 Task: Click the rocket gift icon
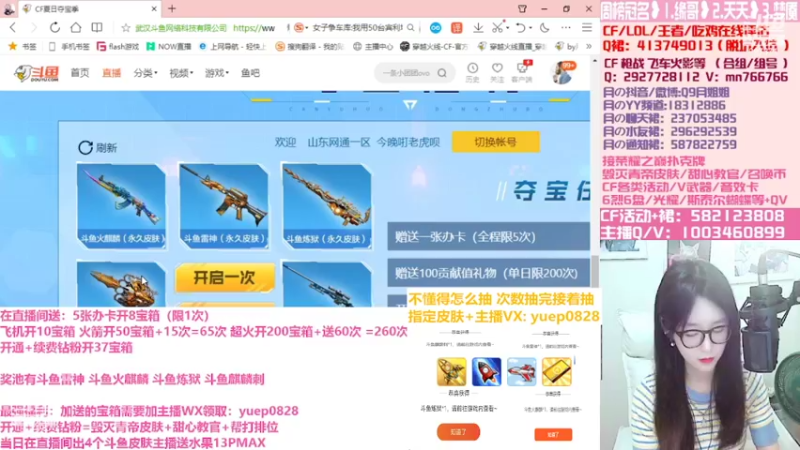point(486,371)
